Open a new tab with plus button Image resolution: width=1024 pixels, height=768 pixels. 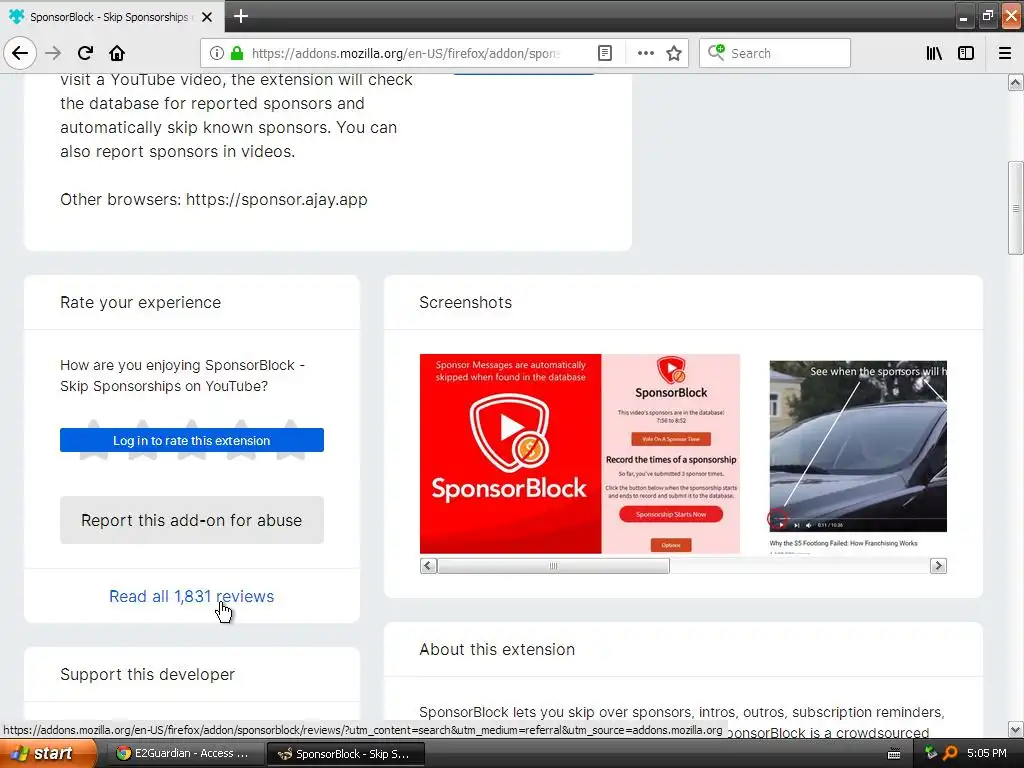pos(241,16)
